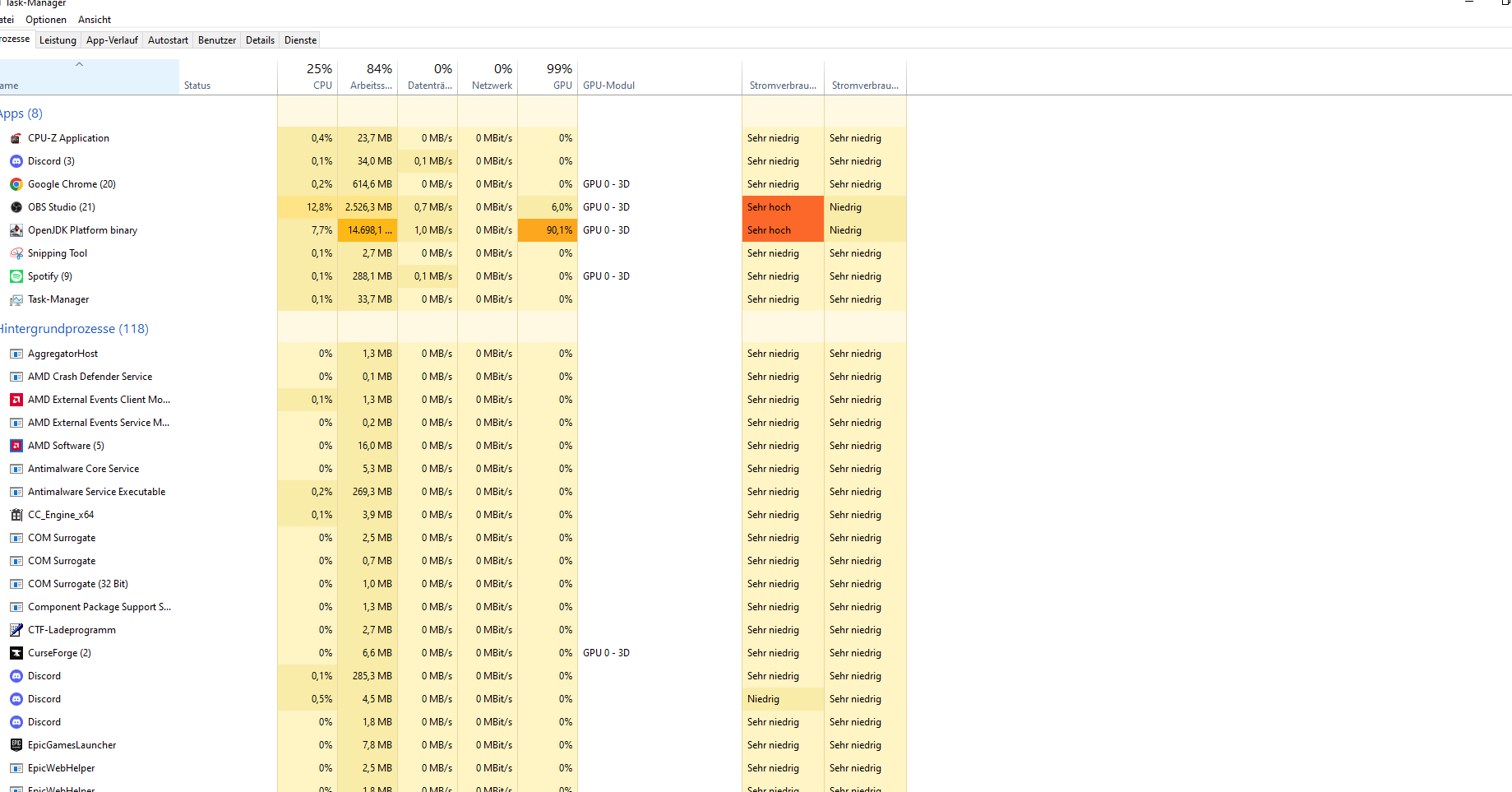This screenshot has height=792, width=1512.
Task: Select OpenJDK GPU value 90,1%
Action: (548, 230)
